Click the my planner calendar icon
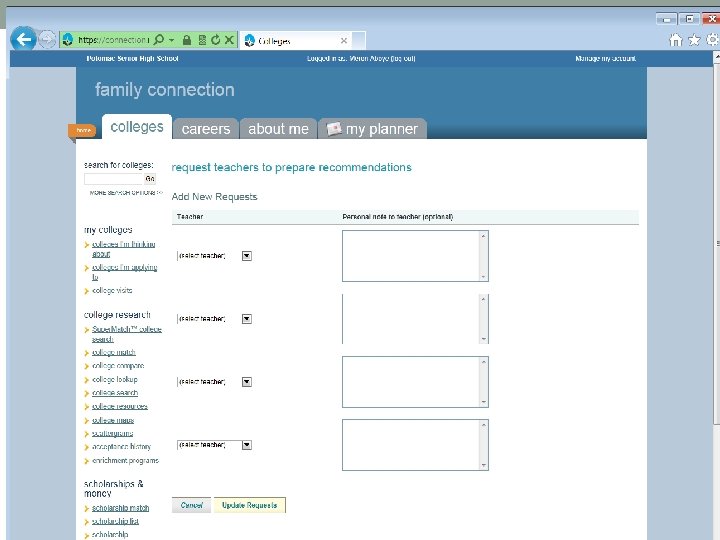 [334, 129]
